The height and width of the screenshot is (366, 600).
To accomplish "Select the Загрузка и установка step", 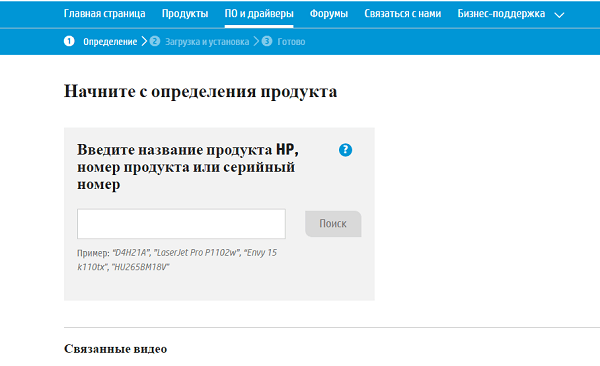I will pyautogui.click(x=207, y=42).
